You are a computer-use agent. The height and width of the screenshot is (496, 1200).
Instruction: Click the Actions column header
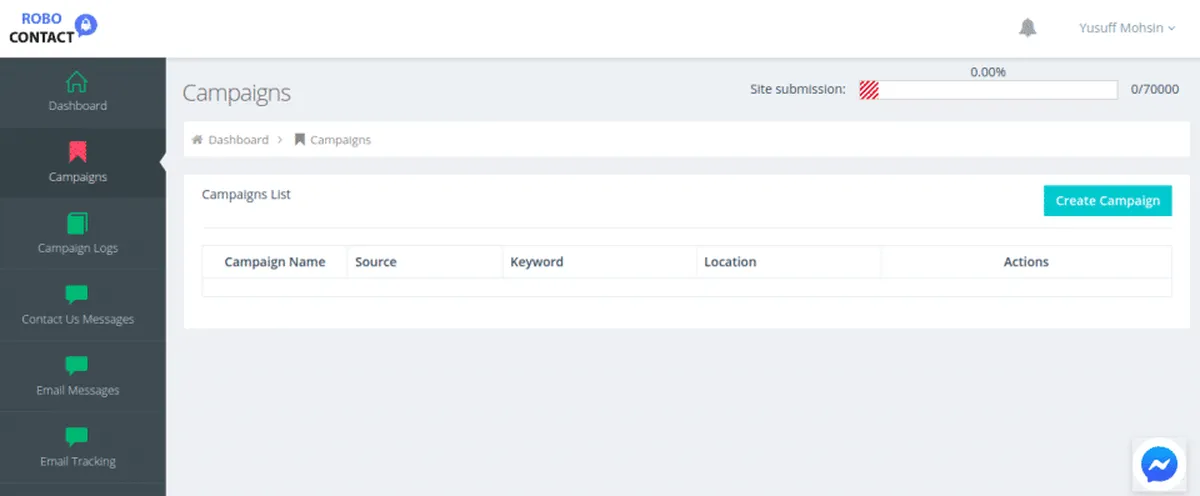click(x=1026, y=262)
